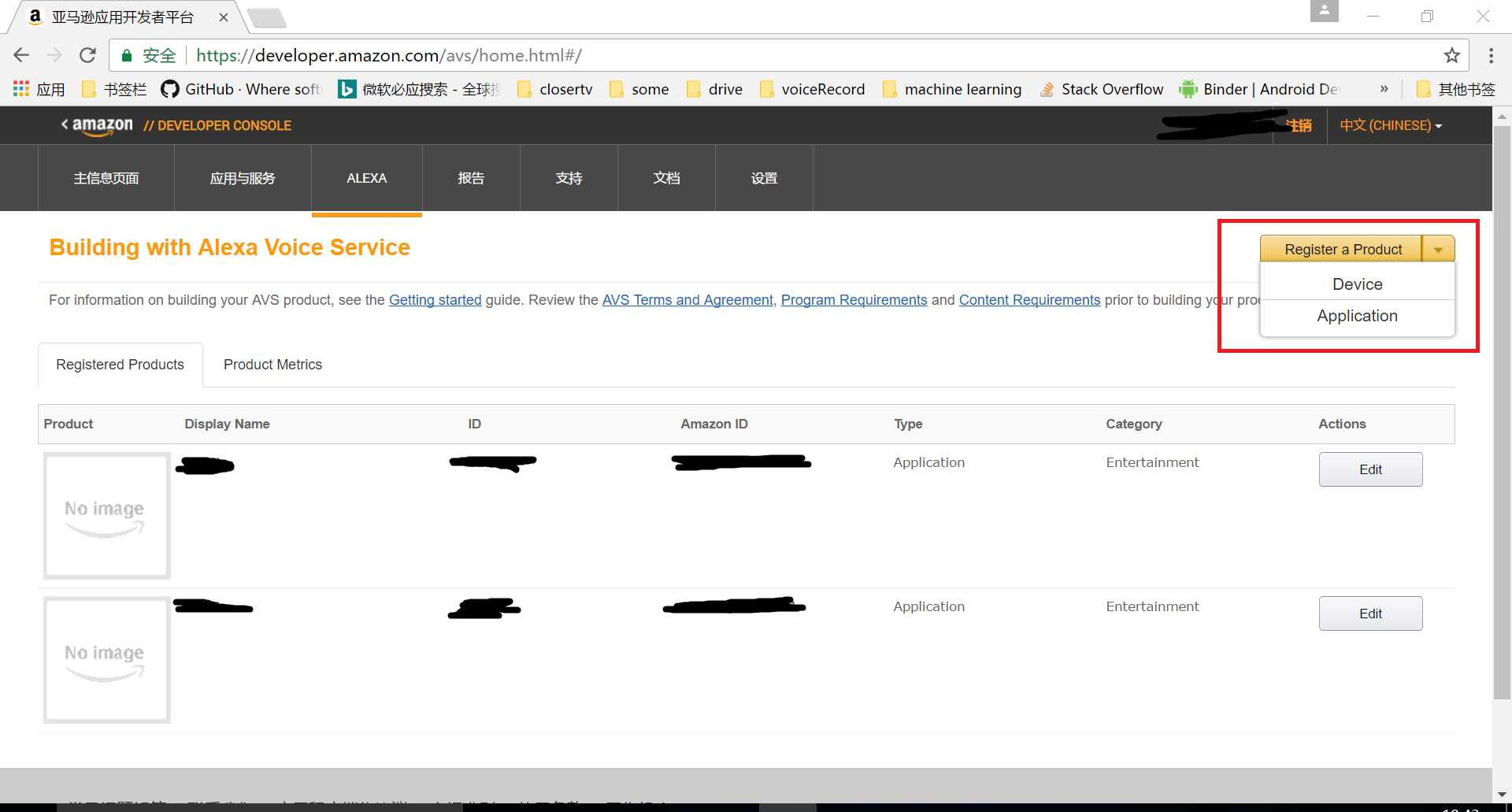Reload the page with refresh icon
The height and width of the screenshot is (812, 1512).
pos(87,55)
